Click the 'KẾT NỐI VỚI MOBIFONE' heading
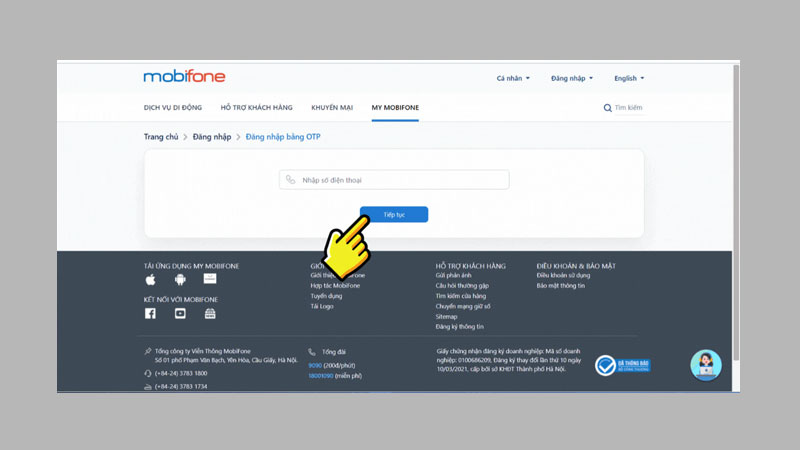Screen dimensions: 800x450 pos(181,299)
